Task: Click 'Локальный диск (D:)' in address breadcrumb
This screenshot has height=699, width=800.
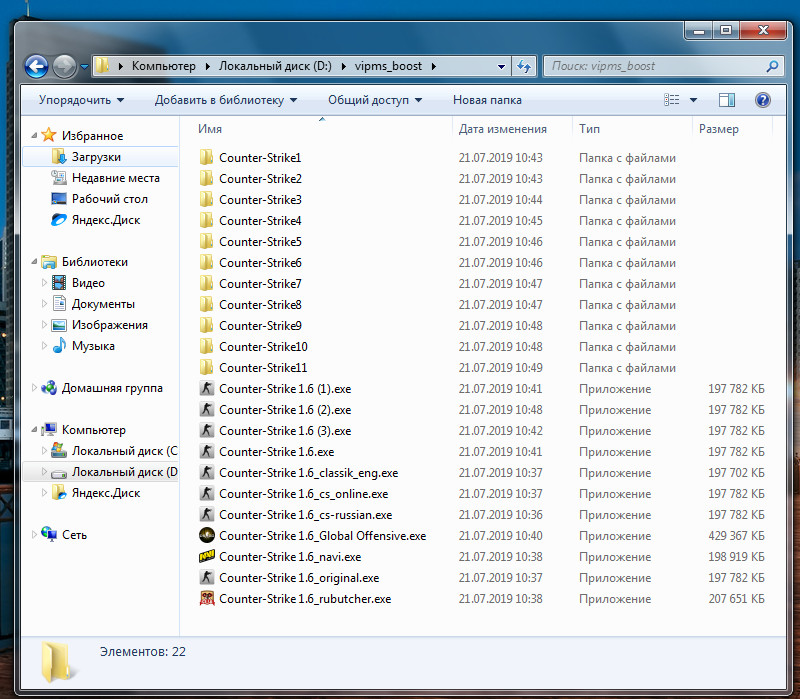Action: pos(275,66)
